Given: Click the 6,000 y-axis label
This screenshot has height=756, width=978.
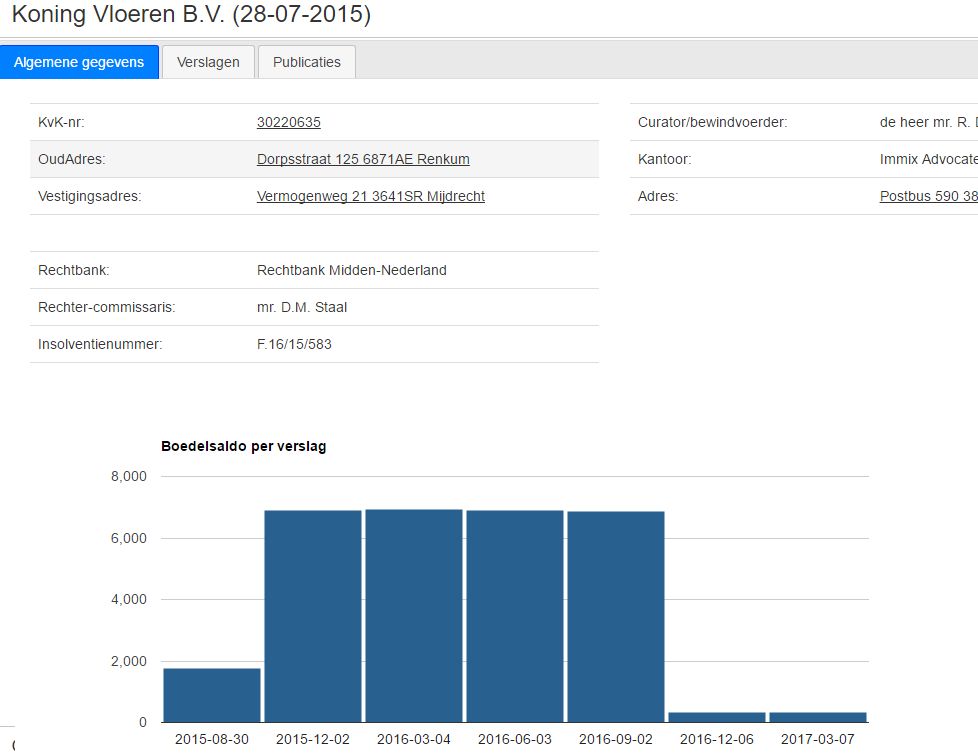Looking at the screenshot, I should (x=129, y=538).
